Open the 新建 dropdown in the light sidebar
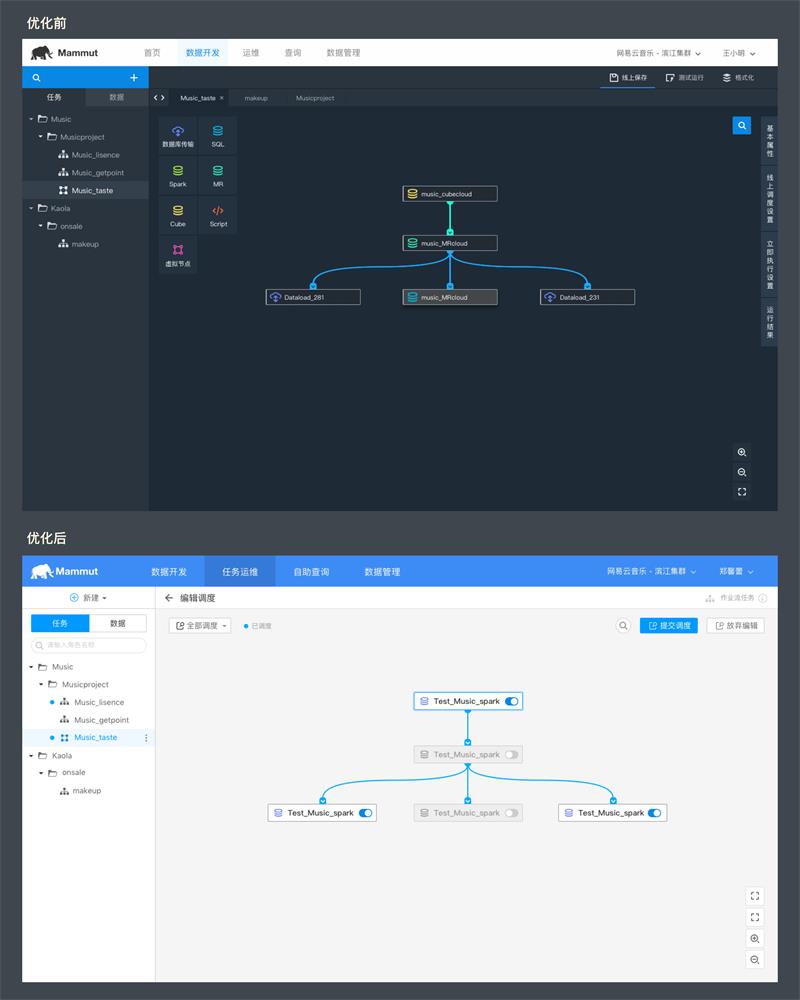The image size is (800, 1000). tap(88, 598)
